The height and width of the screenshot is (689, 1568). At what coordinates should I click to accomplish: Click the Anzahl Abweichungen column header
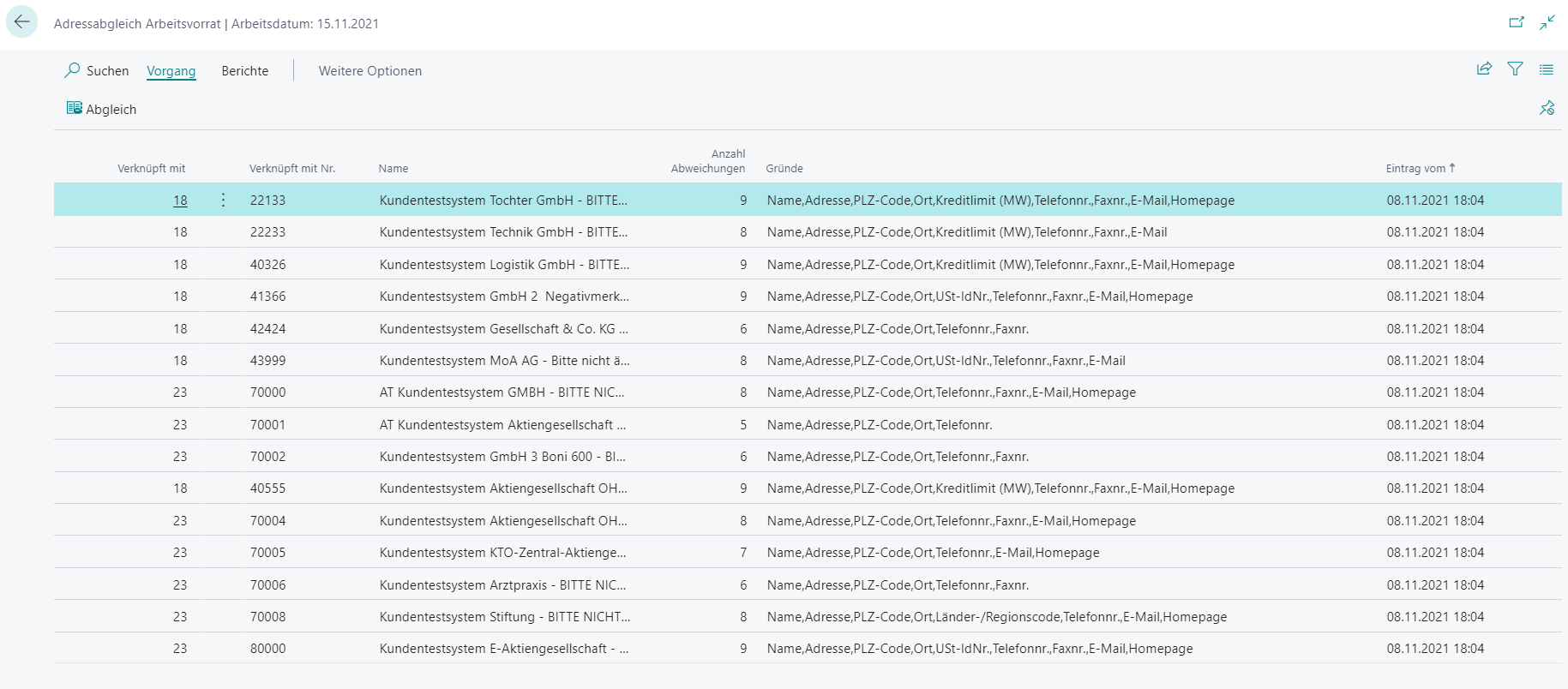coord(708,161)
